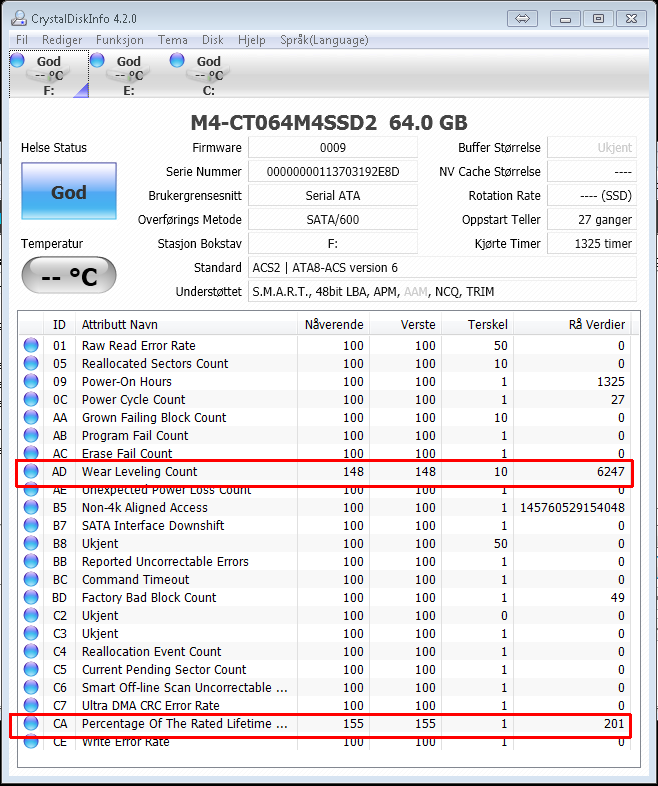The image size is (658, 786).
Task: Click status orb of SATA Interface Downshift
Action: 31,525
